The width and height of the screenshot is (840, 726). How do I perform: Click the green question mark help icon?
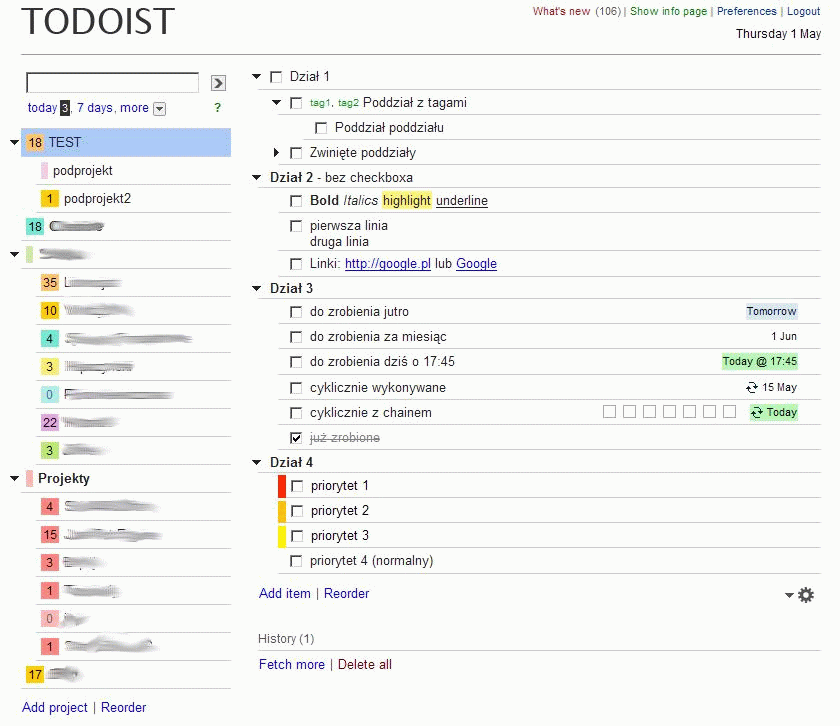point(218,108)
